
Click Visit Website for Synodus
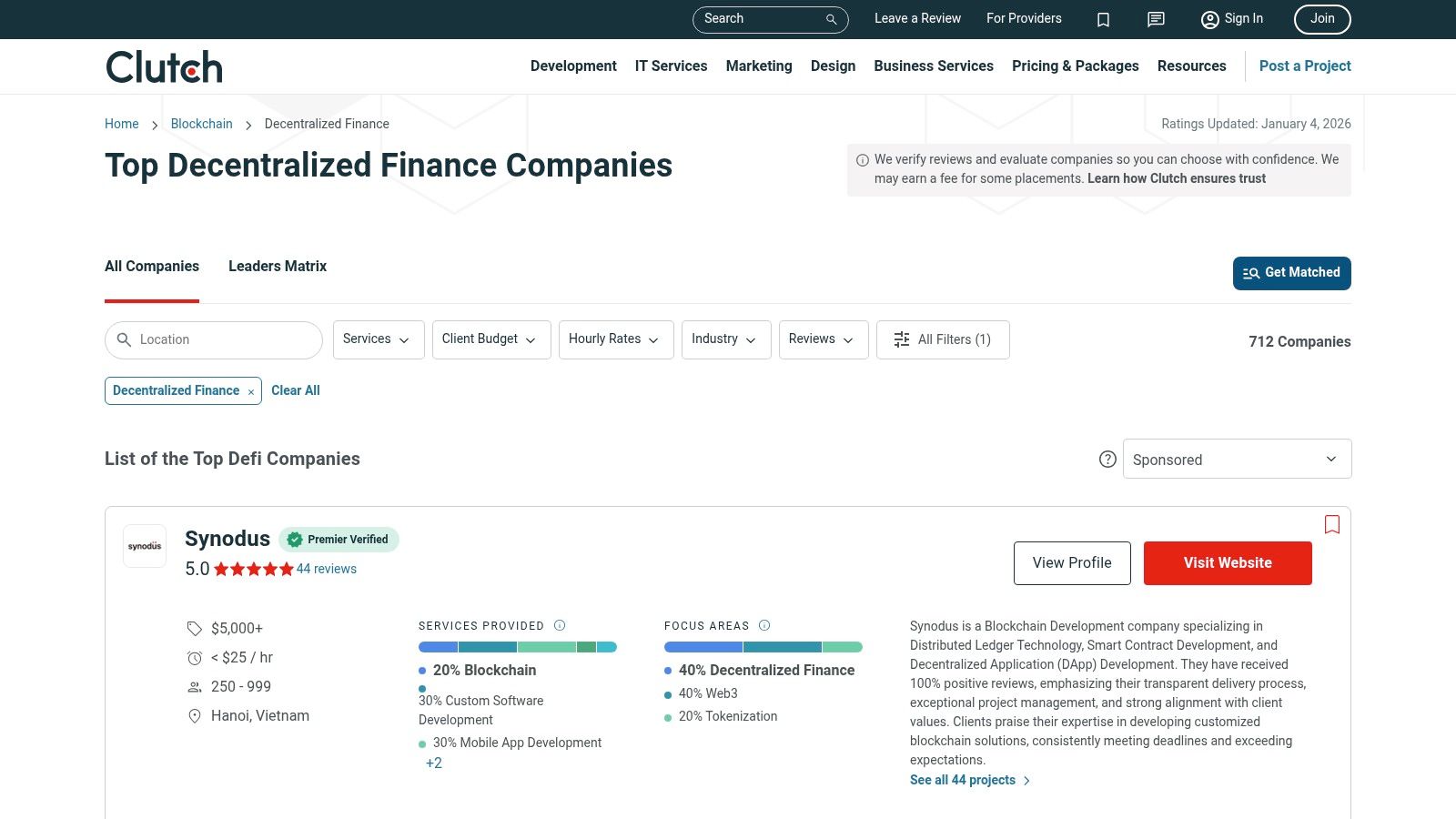1228,563
